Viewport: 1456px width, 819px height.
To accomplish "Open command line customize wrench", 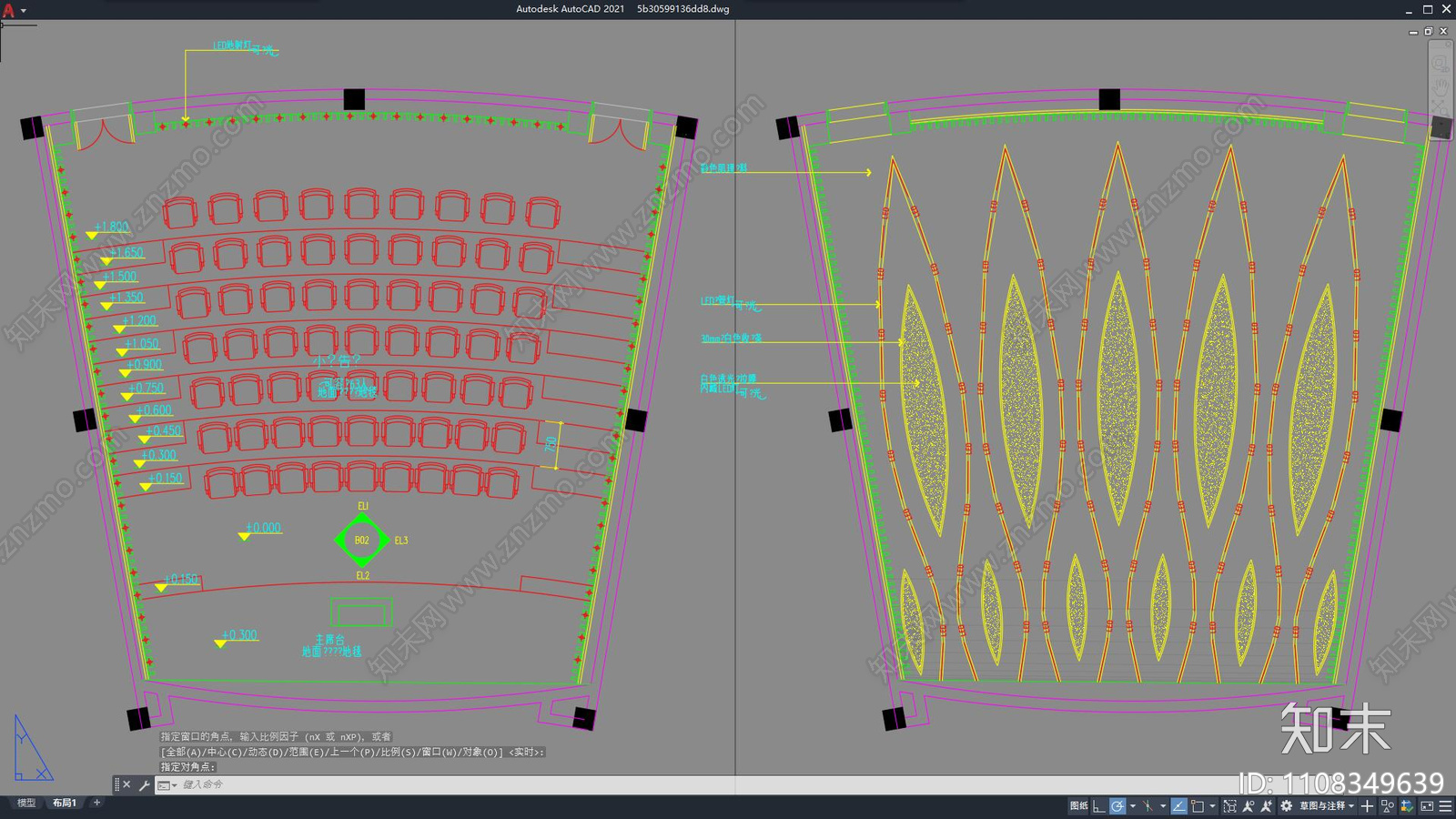I will tap(144, 784).
